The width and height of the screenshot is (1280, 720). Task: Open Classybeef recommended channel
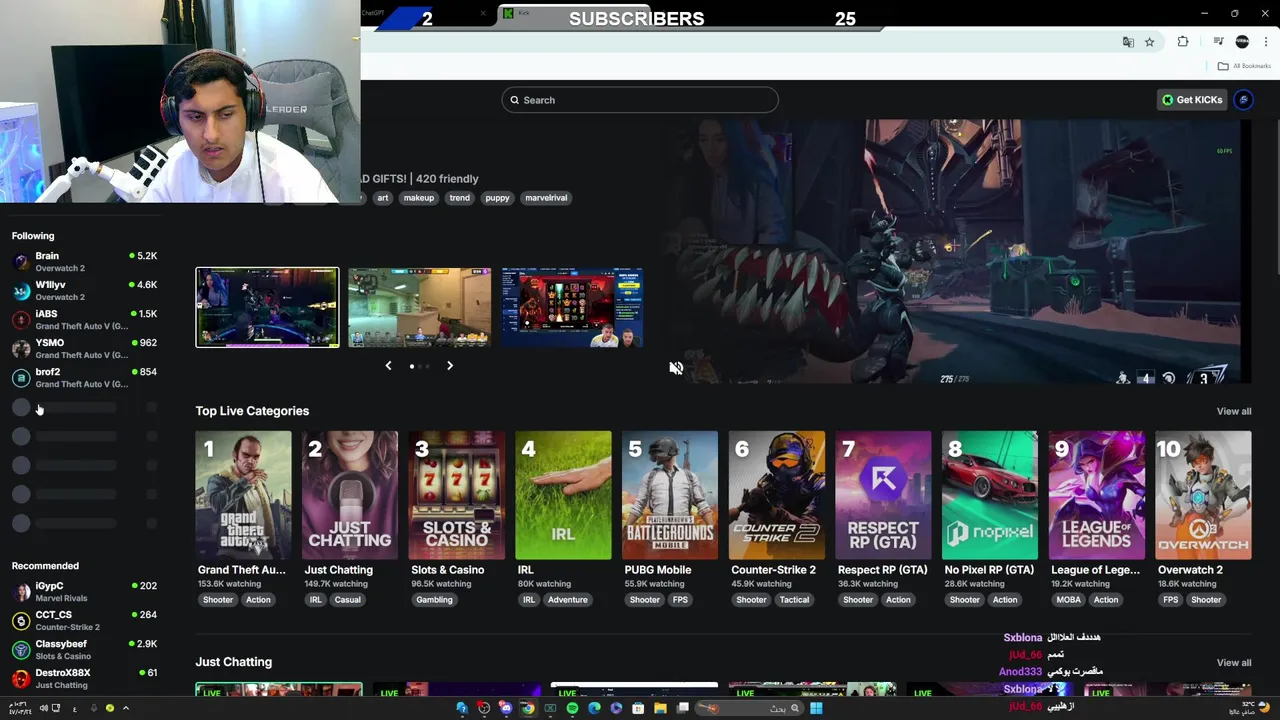pos(84,649)
